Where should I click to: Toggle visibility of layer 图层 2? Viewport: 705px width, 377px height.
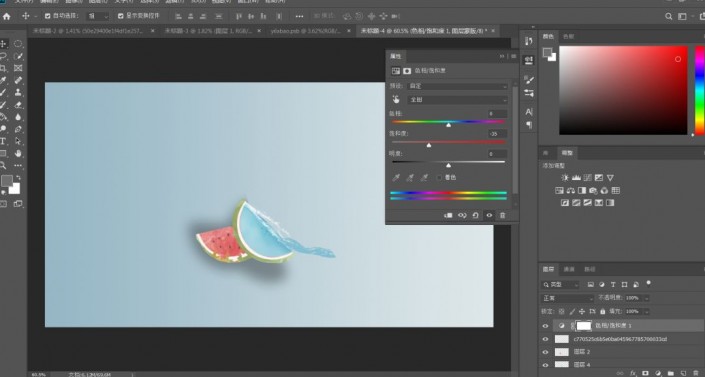tap(545, 352)
